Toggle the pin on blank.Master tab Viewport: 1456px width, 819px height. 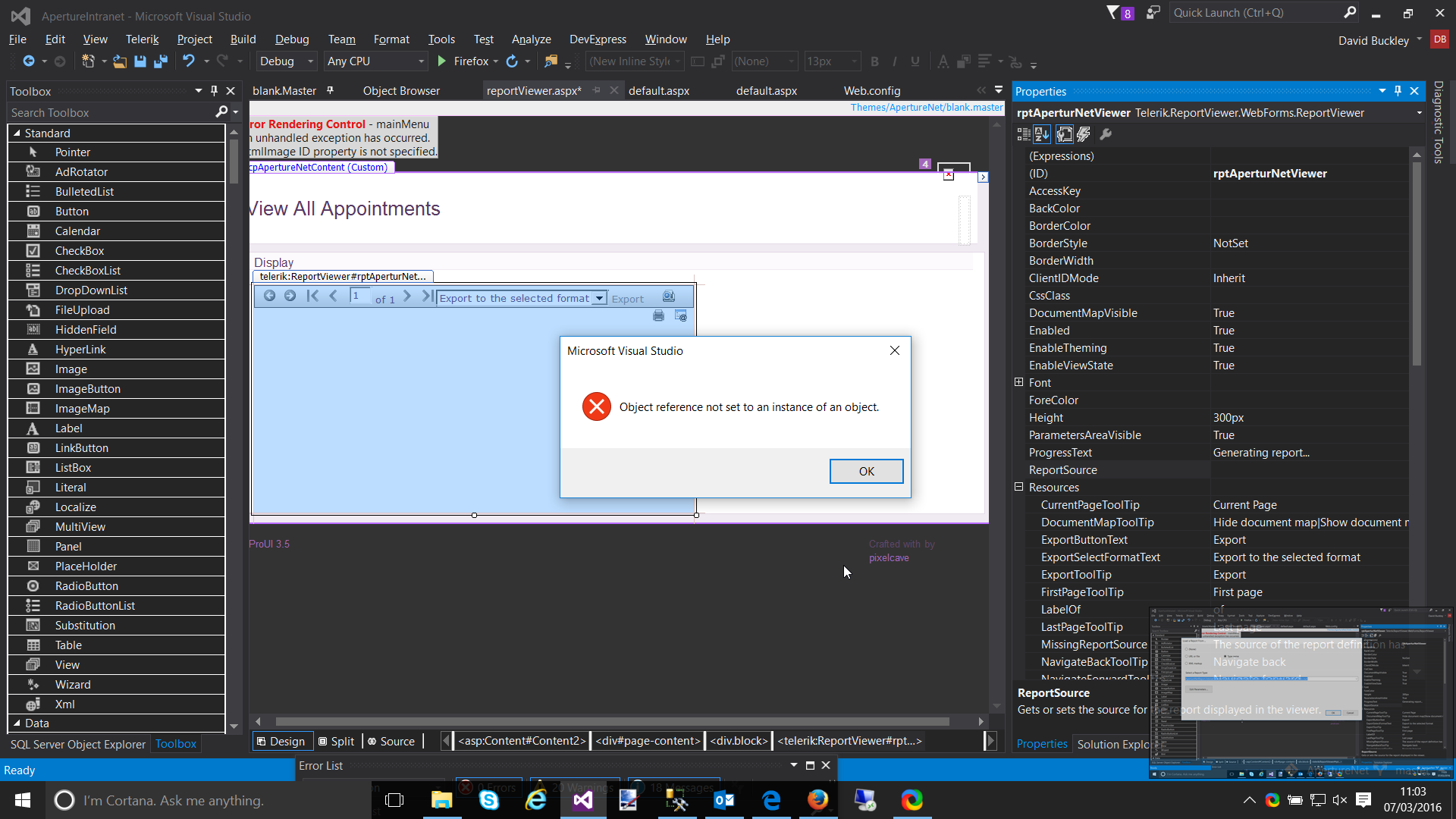pos(330,90)
